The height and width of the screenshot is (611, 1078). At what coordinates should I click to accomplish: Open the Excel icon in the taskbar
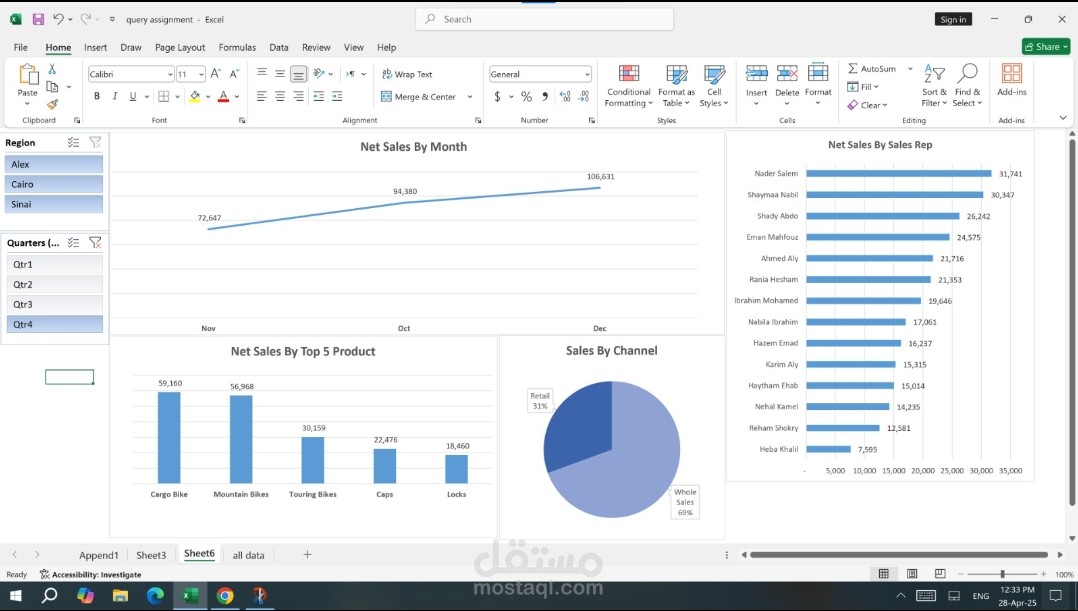click(x=190, y=595)
